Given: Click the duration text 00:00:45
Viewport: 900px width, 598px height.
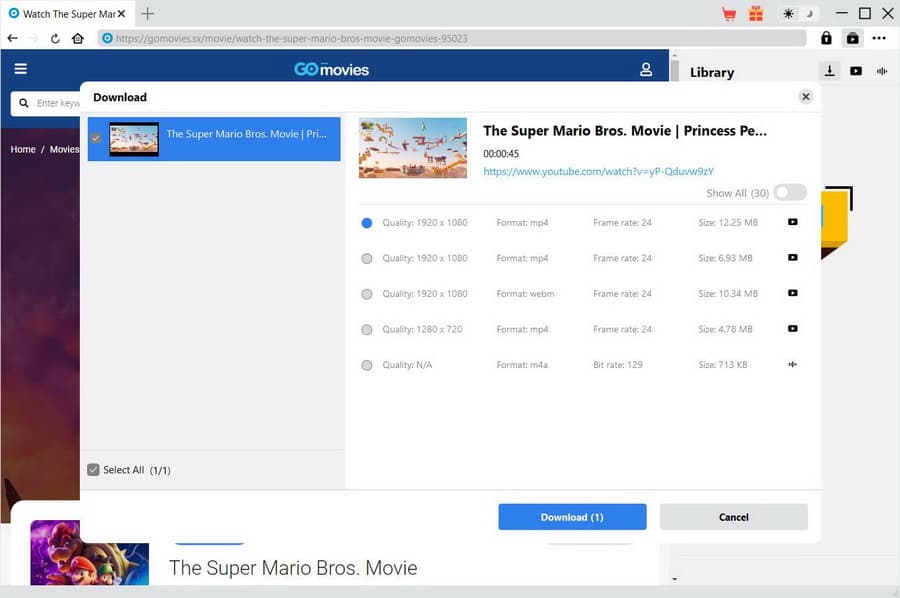Looking at the screenshot, I should [x=501, y=154].
